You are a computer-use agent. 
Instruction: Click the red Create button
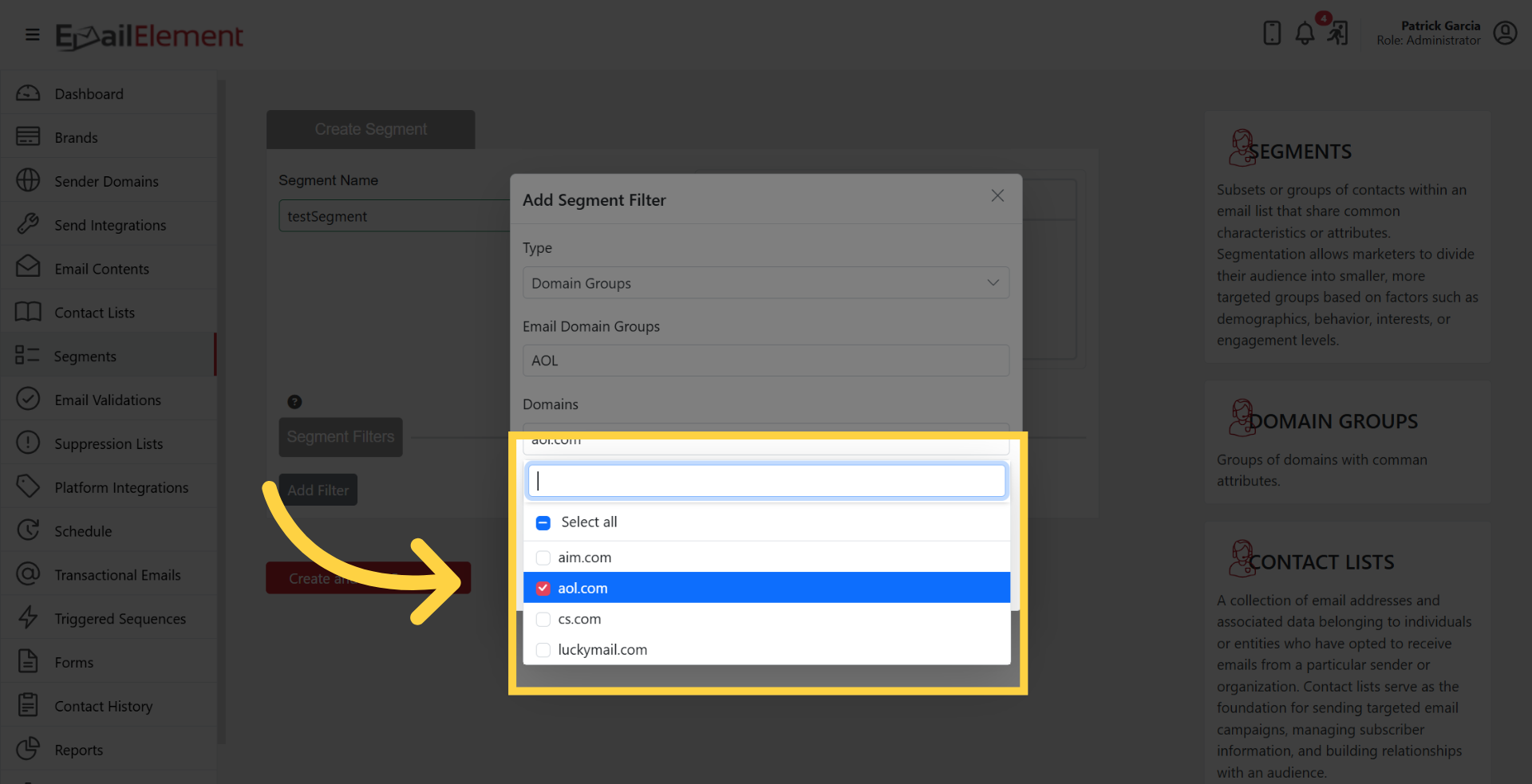coord(368,578)
